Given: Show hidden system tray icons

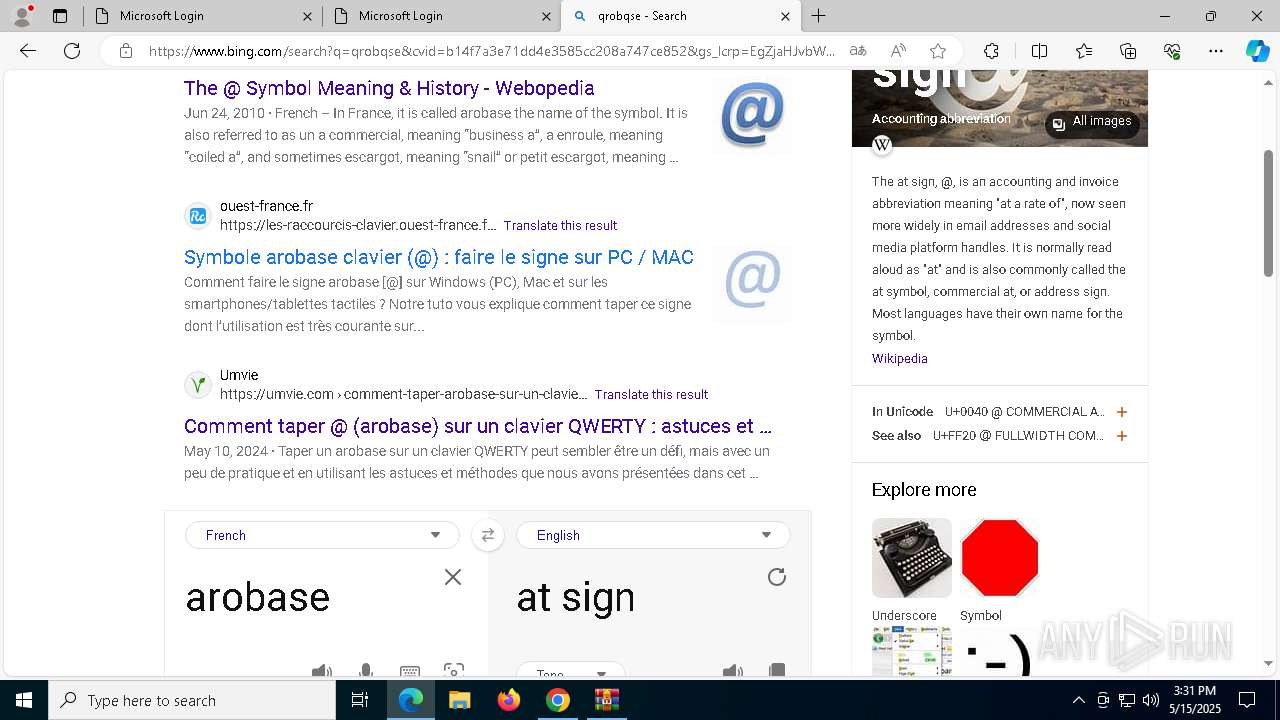Looking at the screenshot, I should 1078,700.
